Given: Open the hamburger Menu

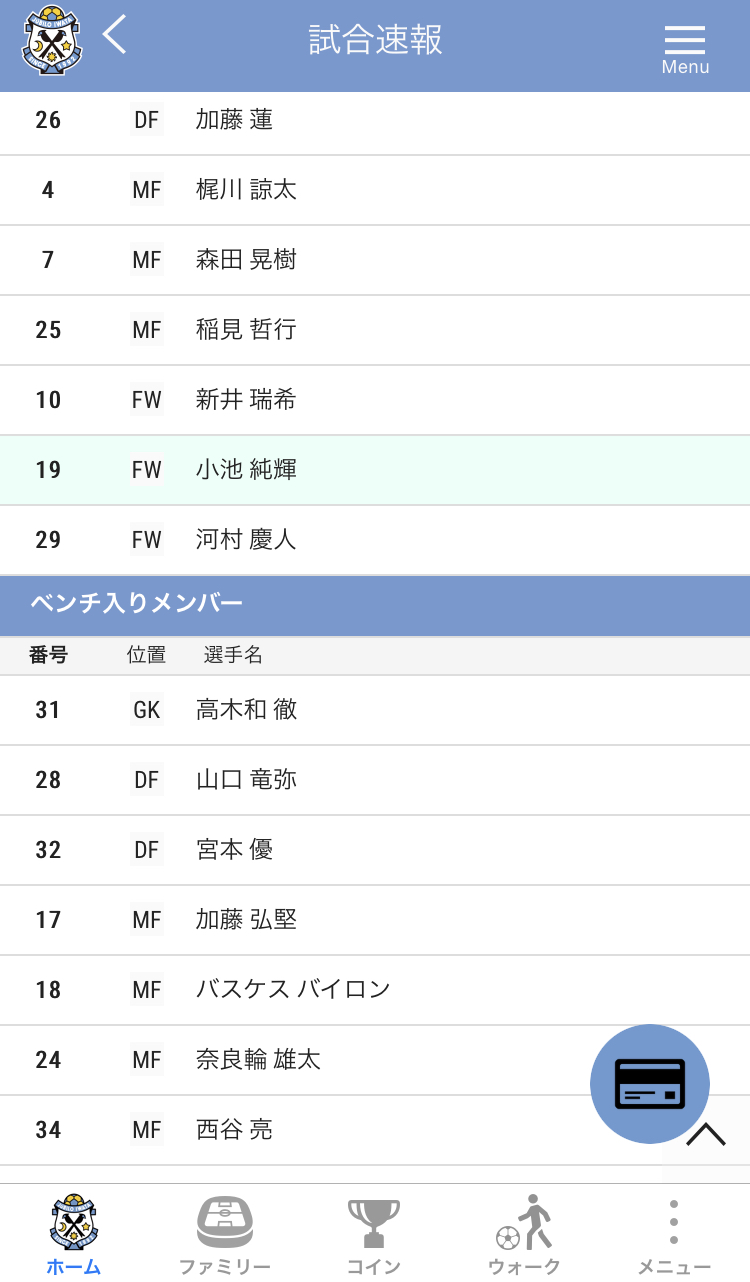Looking at the screenshot, I should pos(685,46).
